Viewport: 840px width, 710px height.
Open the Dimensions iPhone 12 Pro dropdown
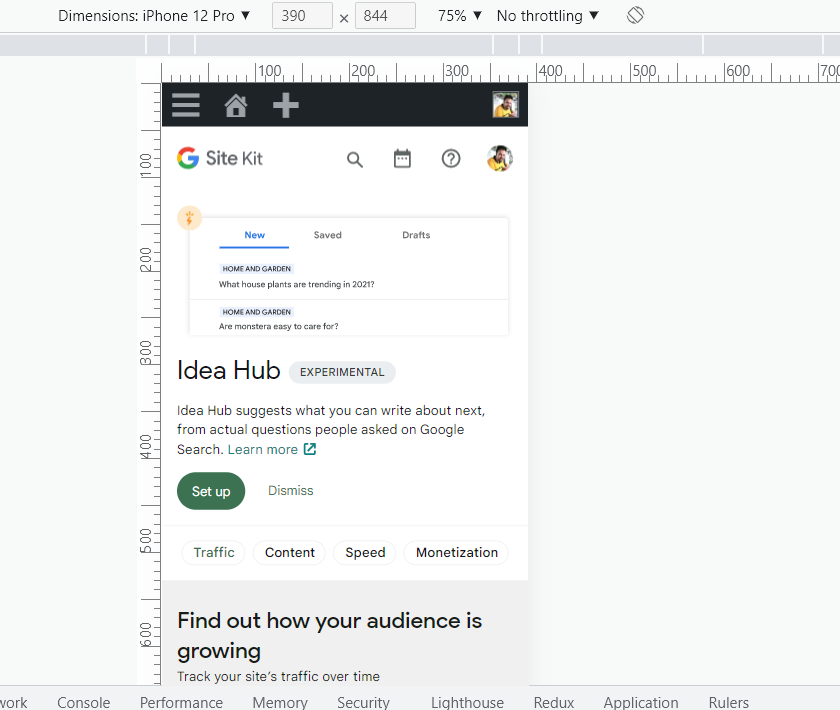154,16
